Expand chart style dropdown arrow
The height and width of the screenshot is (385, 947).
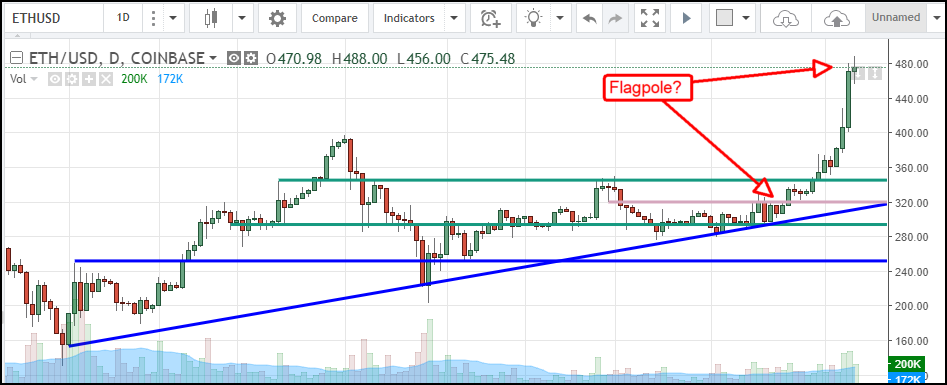(x=242, y=18)
